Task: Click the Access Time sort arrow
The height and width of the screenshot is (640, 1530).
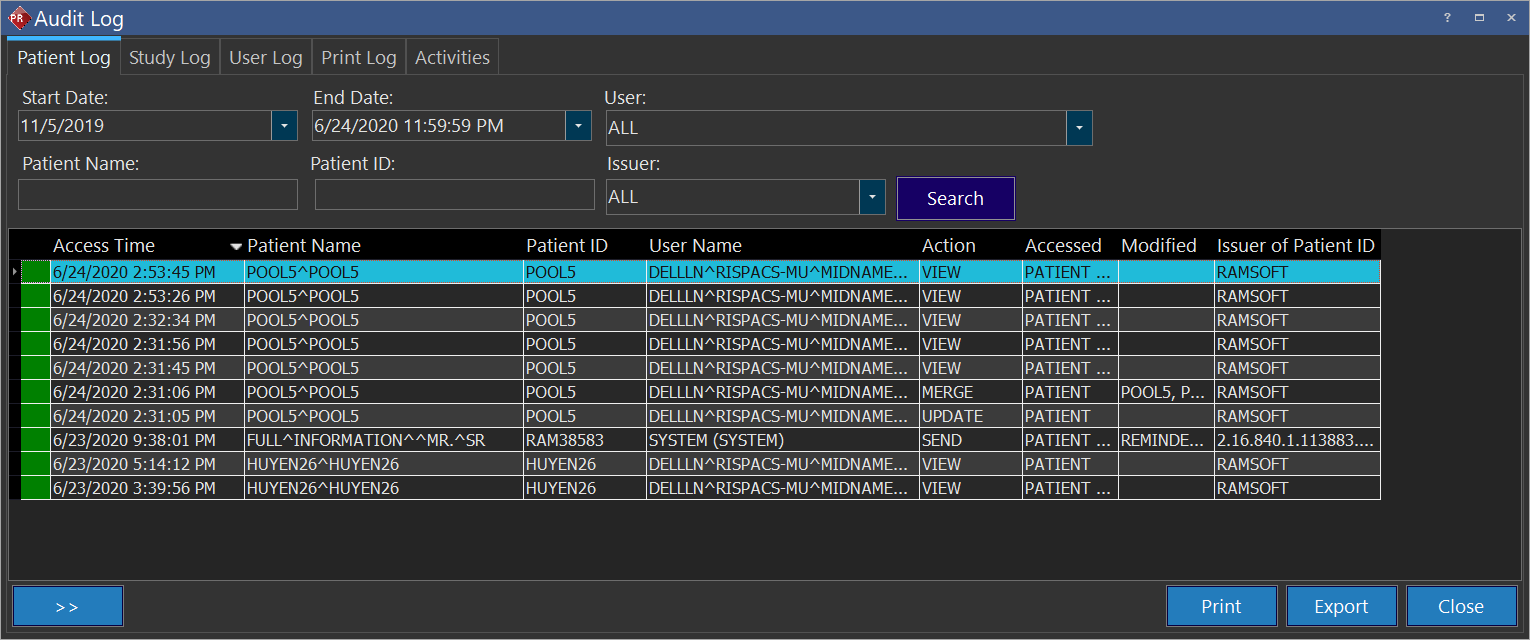Action: pos(236,246)
